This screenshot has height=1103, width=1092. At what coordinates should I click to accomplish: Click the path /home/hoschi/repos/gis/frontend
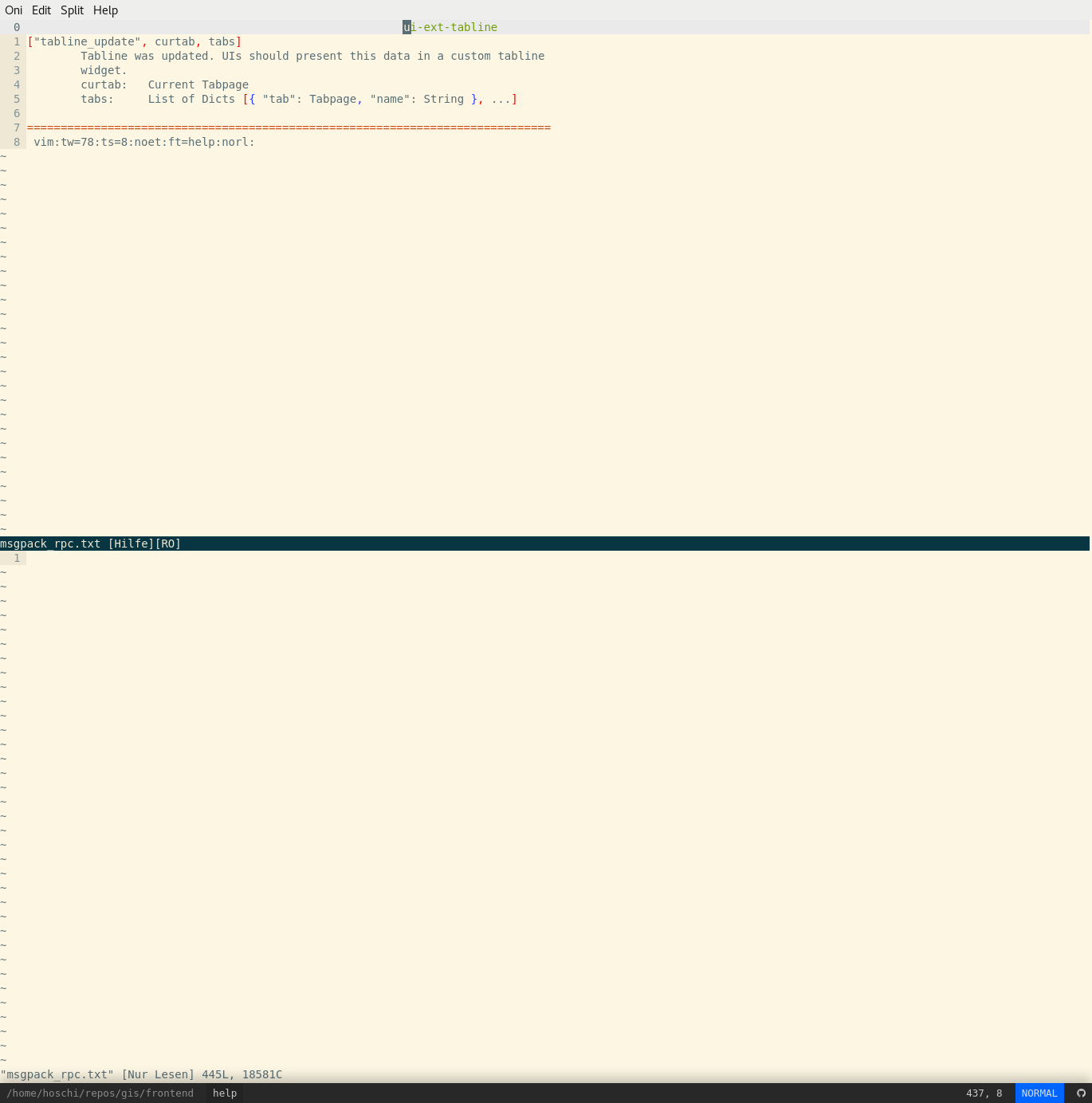pos(100,1093)
